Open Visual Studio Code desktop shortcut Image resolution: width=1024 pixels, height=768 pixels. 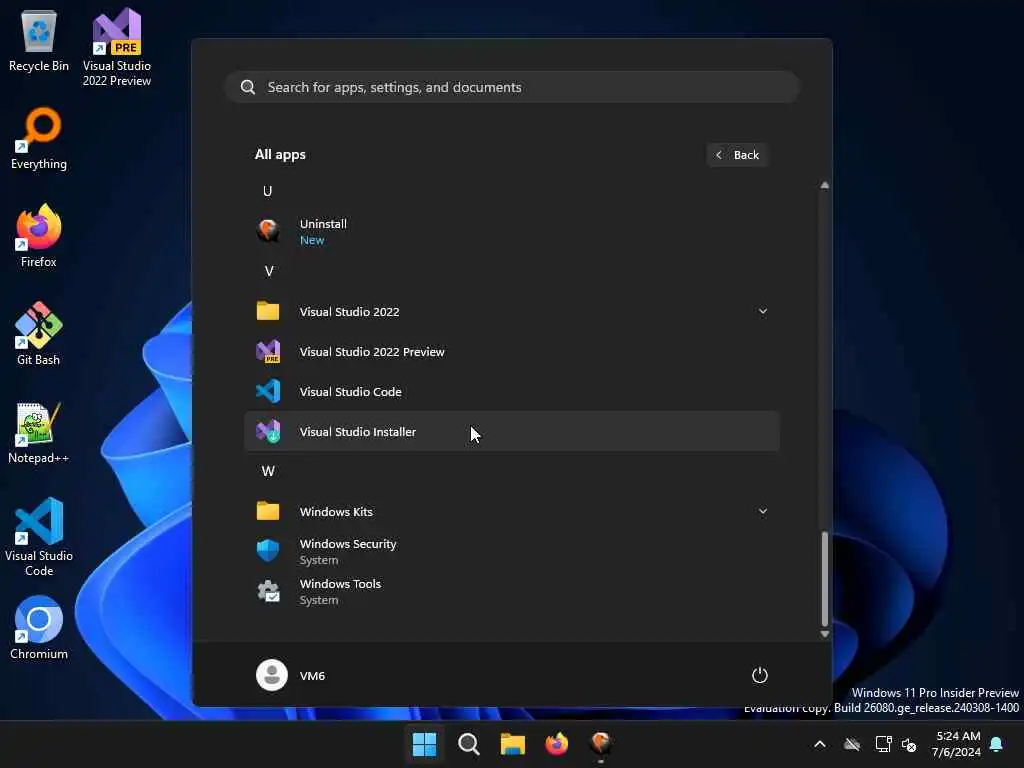[39, 537]
